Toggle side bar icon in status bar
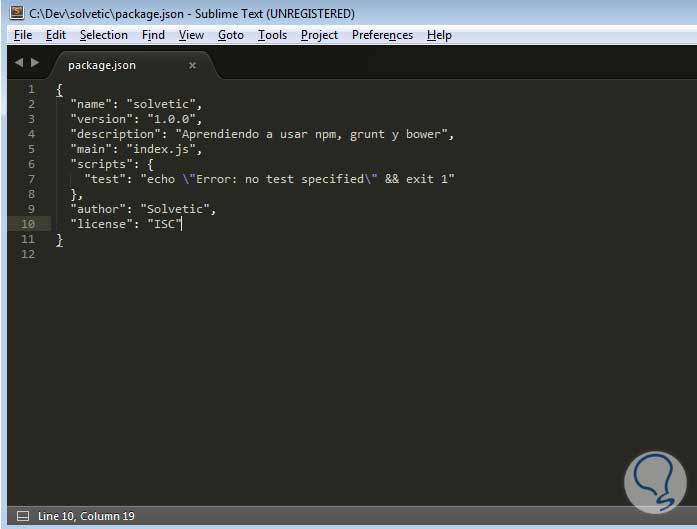 23,516
